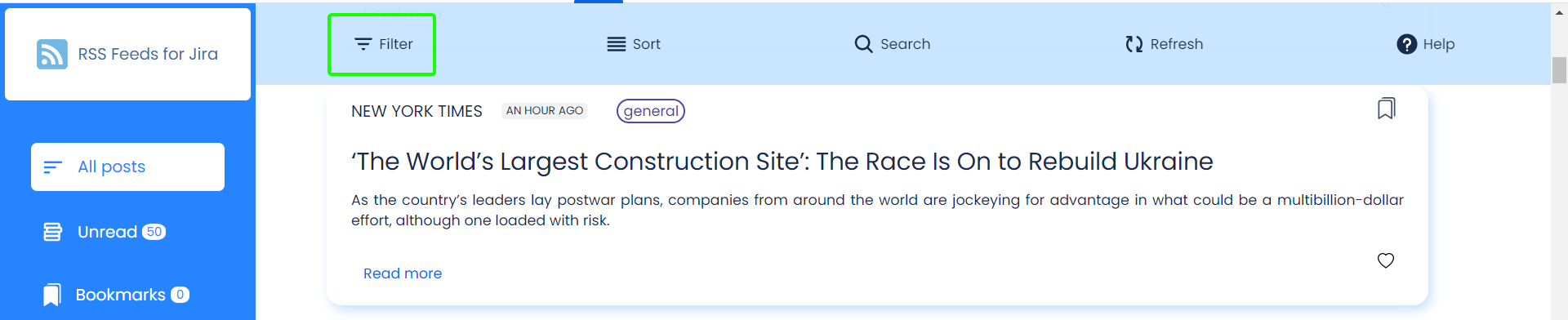Select the All posts tab
The width and height of the screenshot is (1568, 320).
[127, 167]
